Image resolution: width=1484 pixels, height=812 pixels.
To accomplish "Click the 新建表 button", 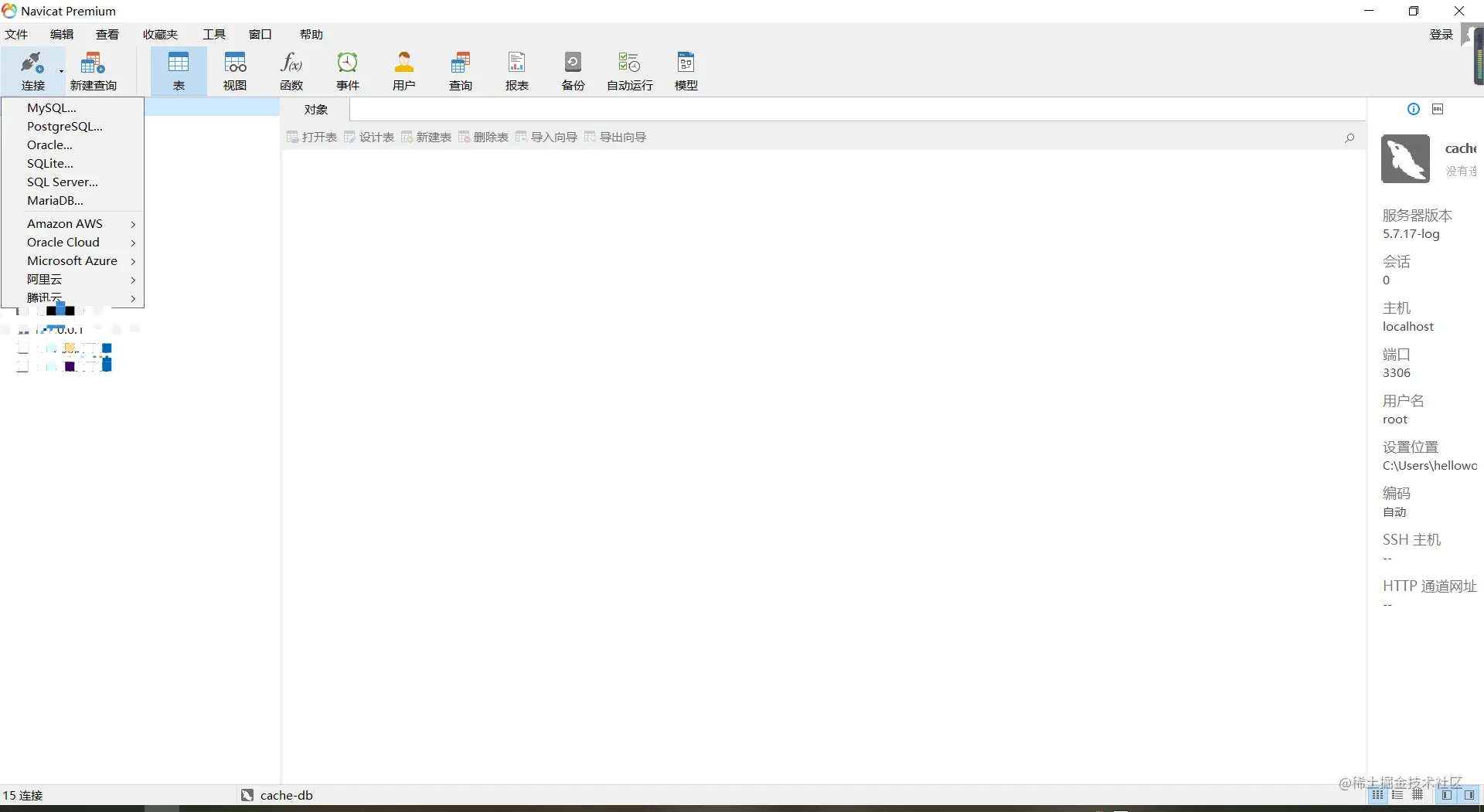I will [x=426, y=138].
